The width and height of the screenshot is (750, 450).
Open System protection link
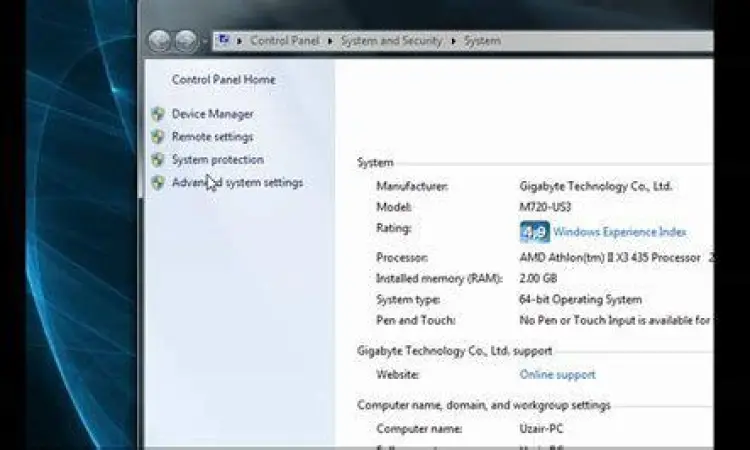[x=218, y=160]
